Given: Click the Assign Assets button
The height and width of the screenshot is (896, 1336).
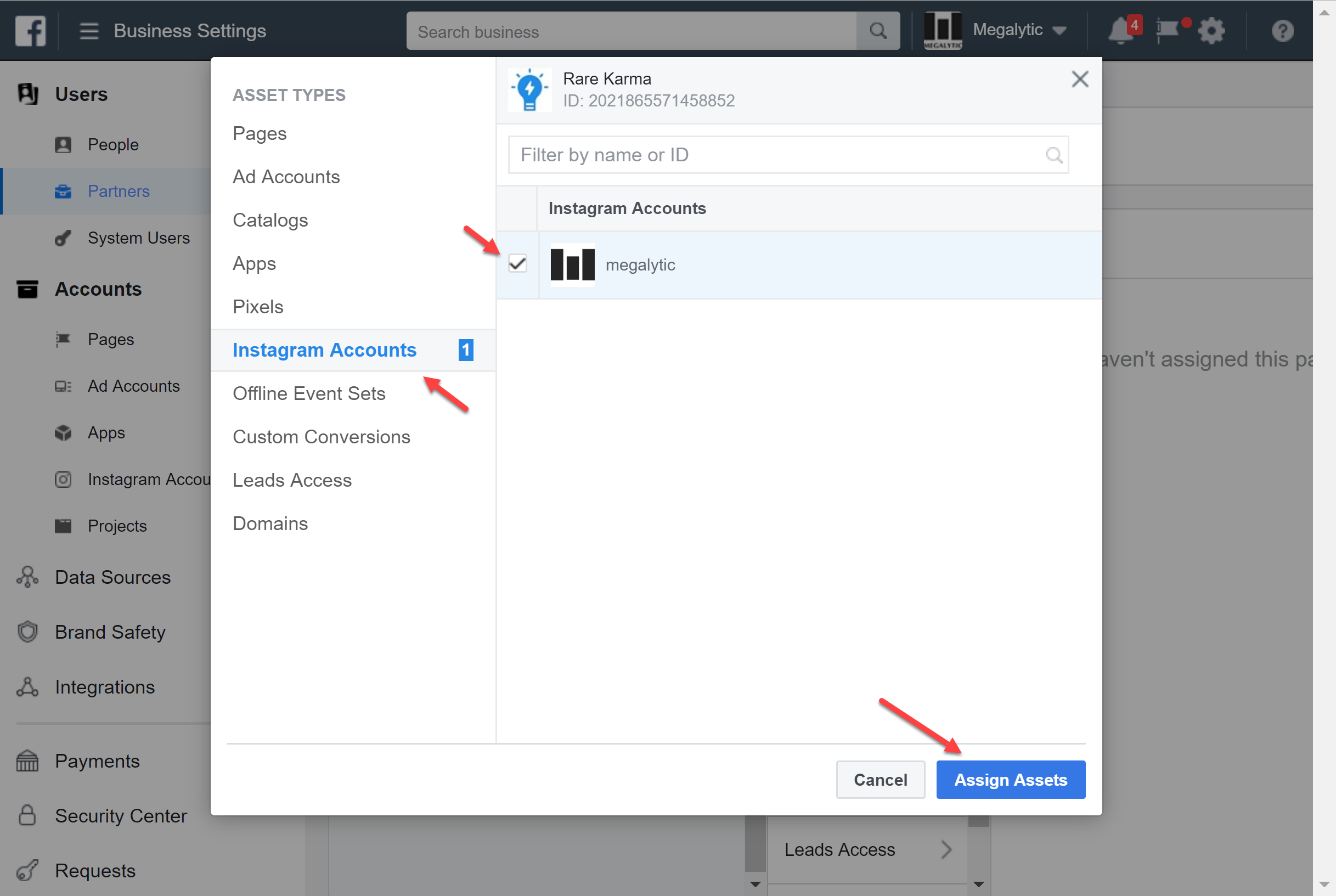Looking at the screenshot, I should click(x=1010, y=780).
